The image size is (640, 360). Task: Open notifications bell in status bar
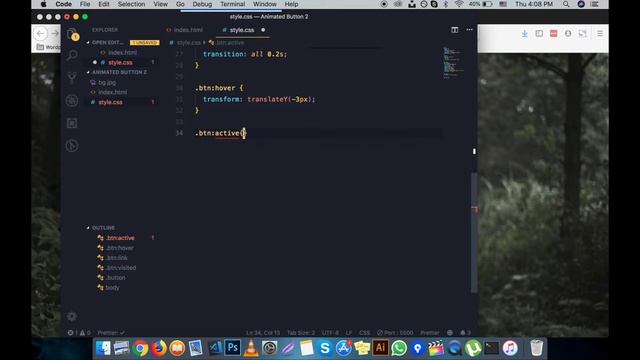465,333
